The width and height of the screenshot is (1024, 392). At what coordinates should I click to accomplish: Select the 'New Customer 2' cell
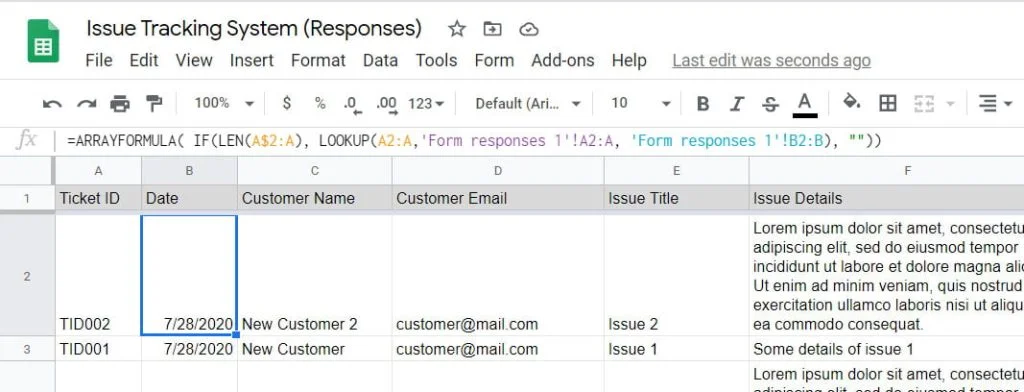315,276
